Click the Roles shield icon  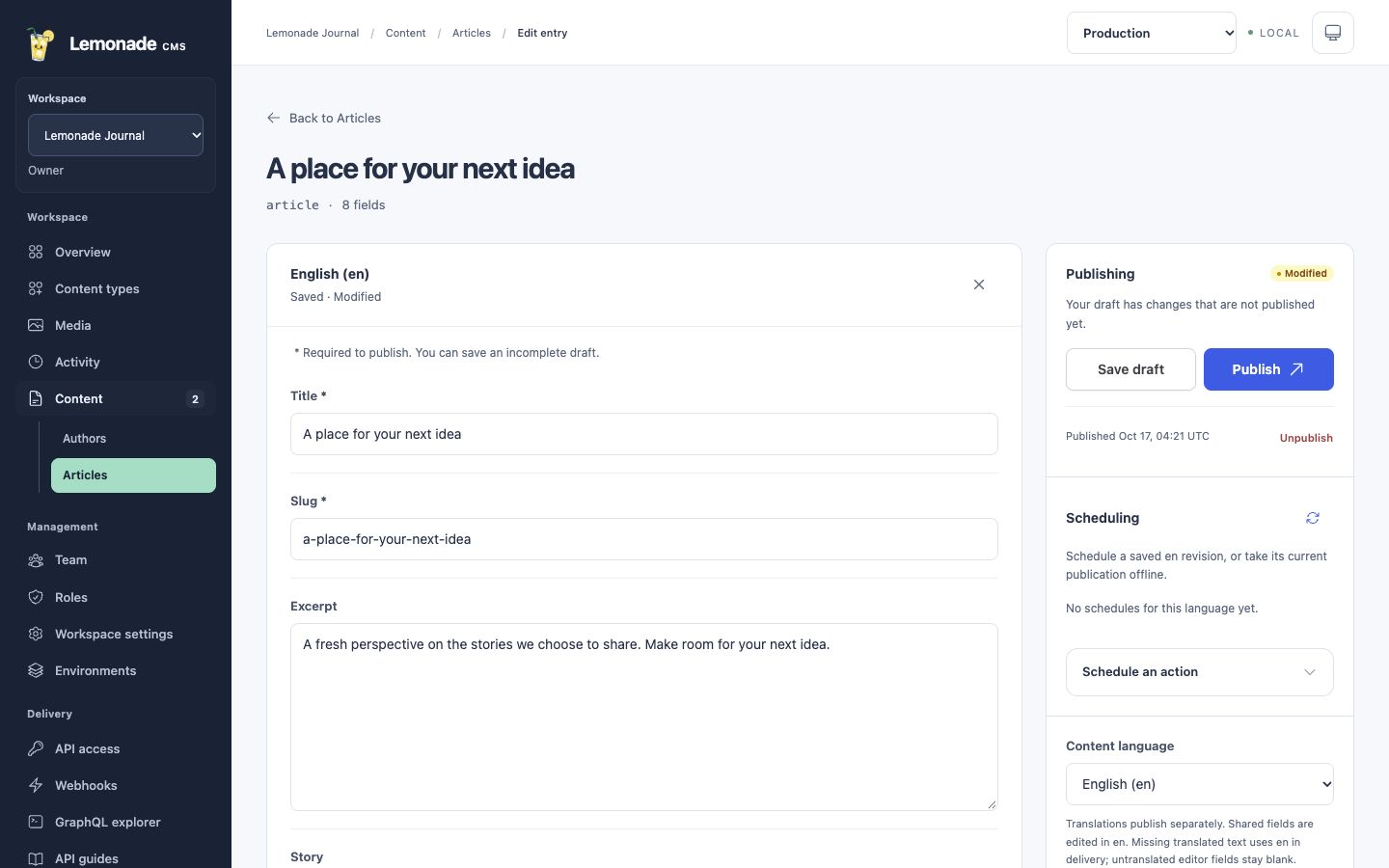point(36,597)
